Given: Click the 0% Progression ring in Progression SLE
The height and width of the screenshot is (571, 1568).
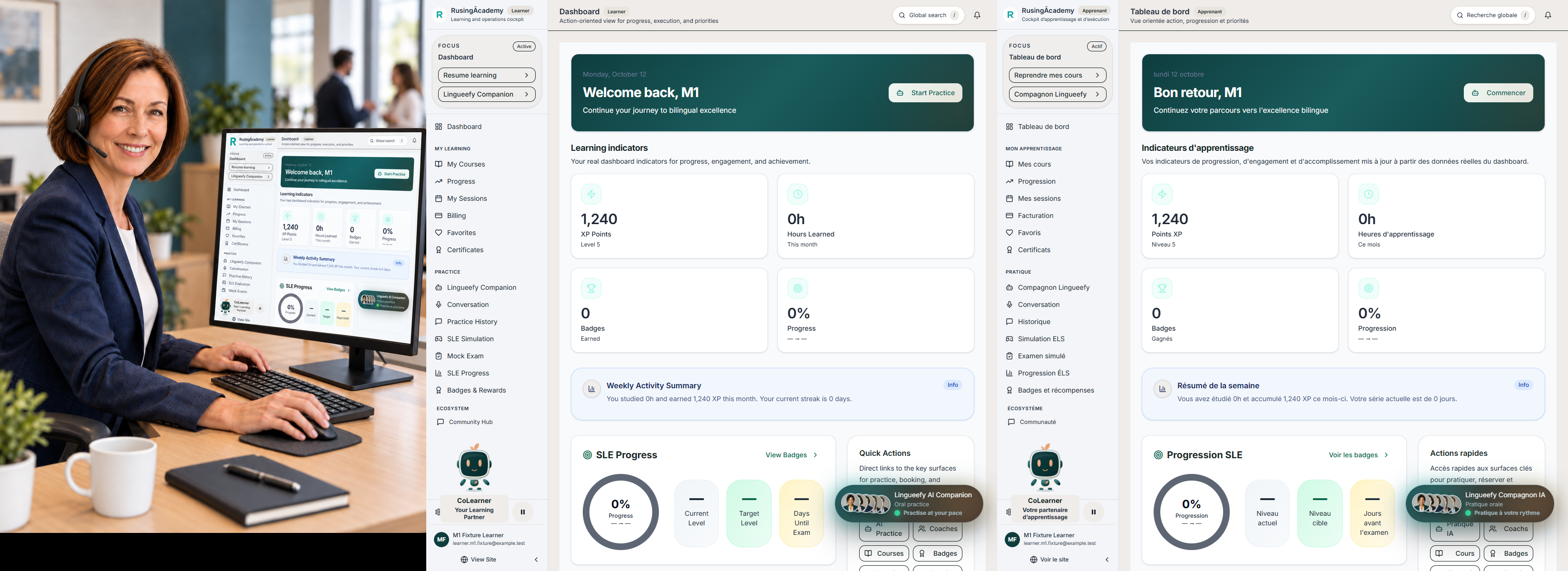Looking at the screenshot, I should coord(1191,512).
